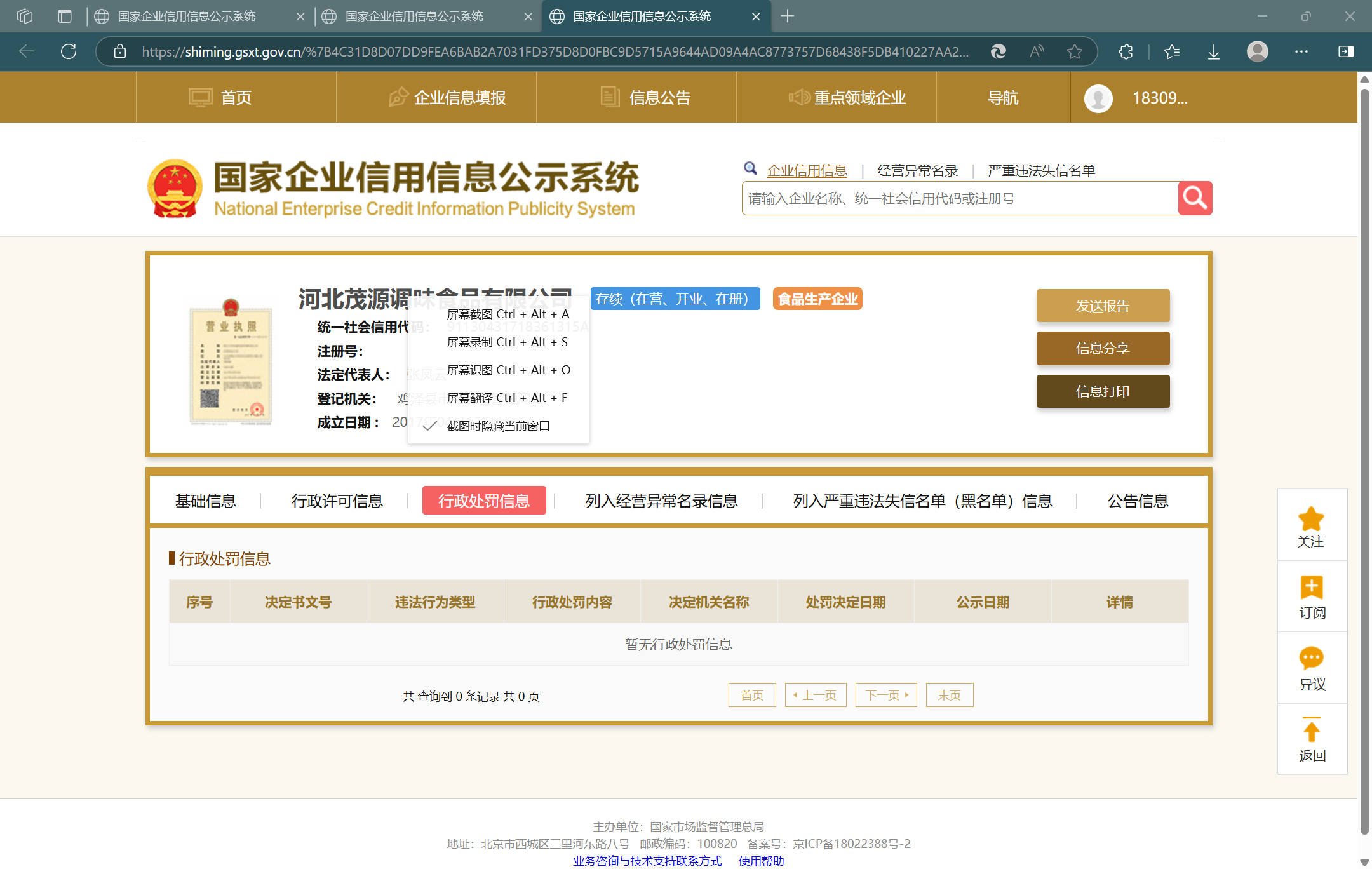Open 导航 menu in the top bar
Viewport: 1372px width, 869px height.
point(1004,98)
